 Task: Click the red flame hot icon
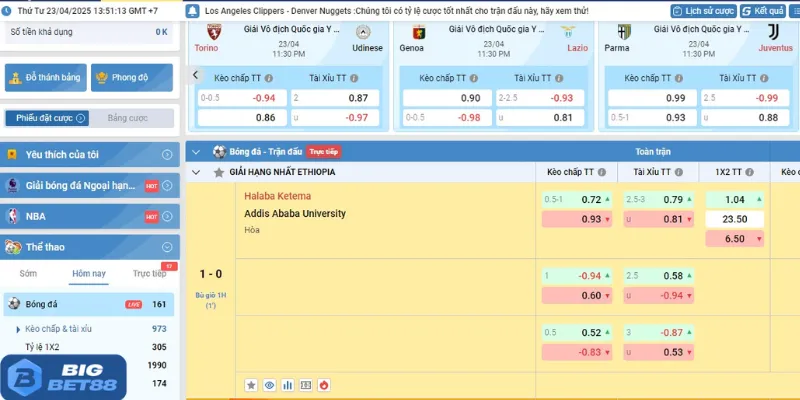(x=323, y=385)
